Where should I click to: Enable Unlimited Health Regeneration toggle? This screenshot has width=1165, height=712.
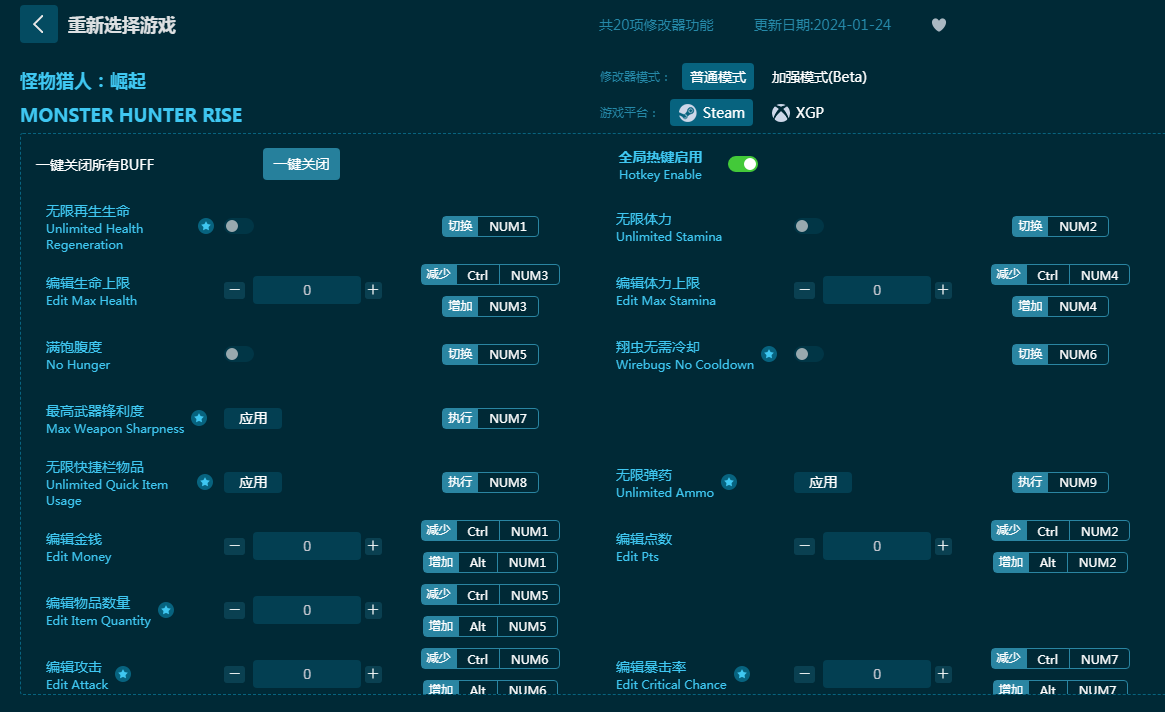click(x=239, y=226)
